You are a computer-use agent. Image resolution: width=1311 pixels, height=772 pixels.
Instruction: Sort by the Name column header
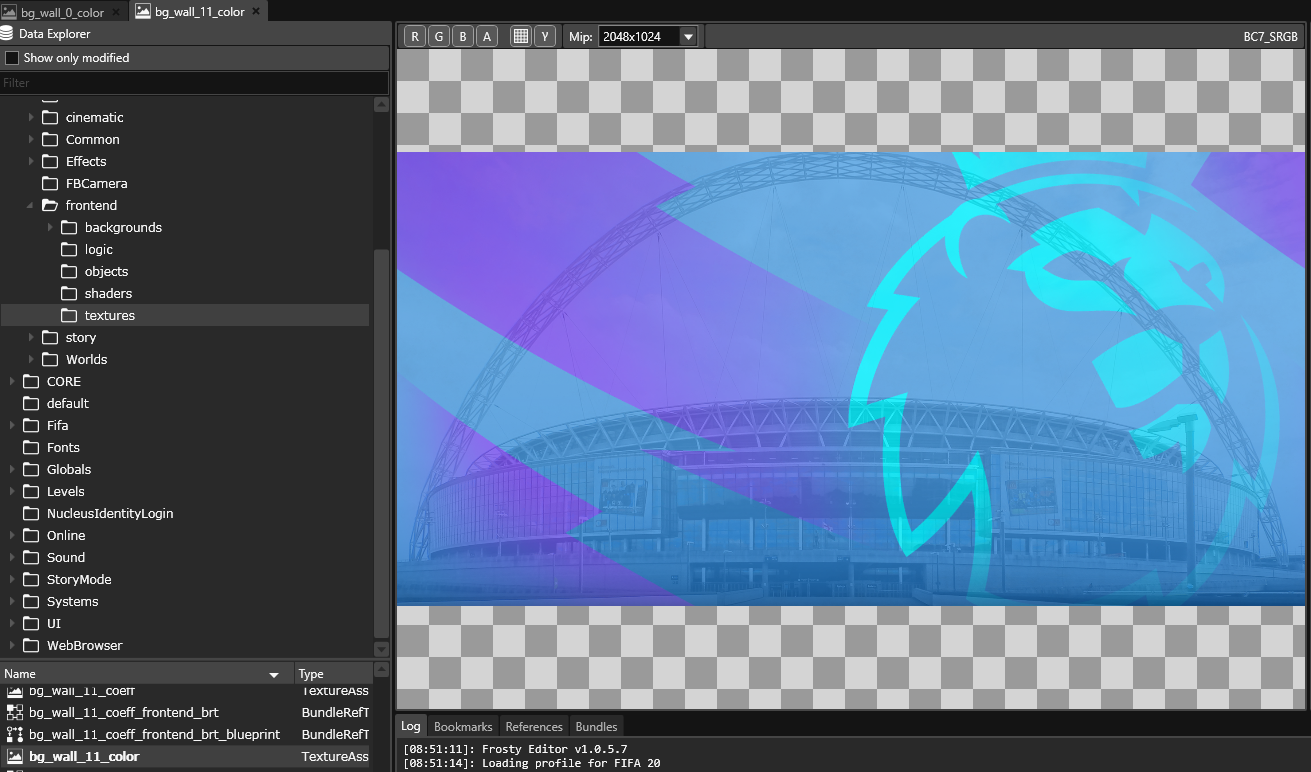point(147,674)
